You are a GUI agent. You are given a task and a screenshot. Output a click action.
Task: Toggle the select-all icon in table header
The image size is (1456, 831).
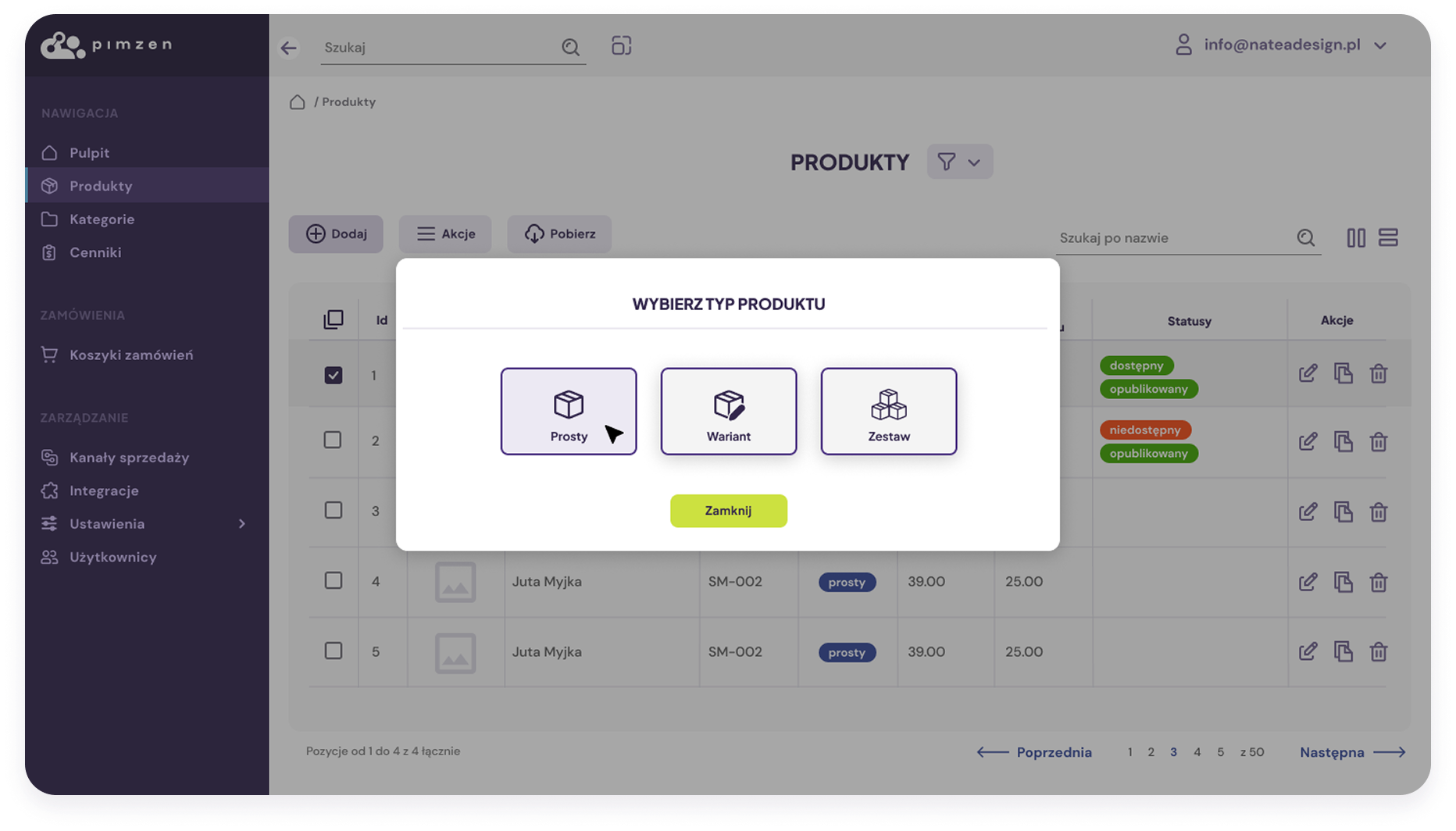(334, 319)
